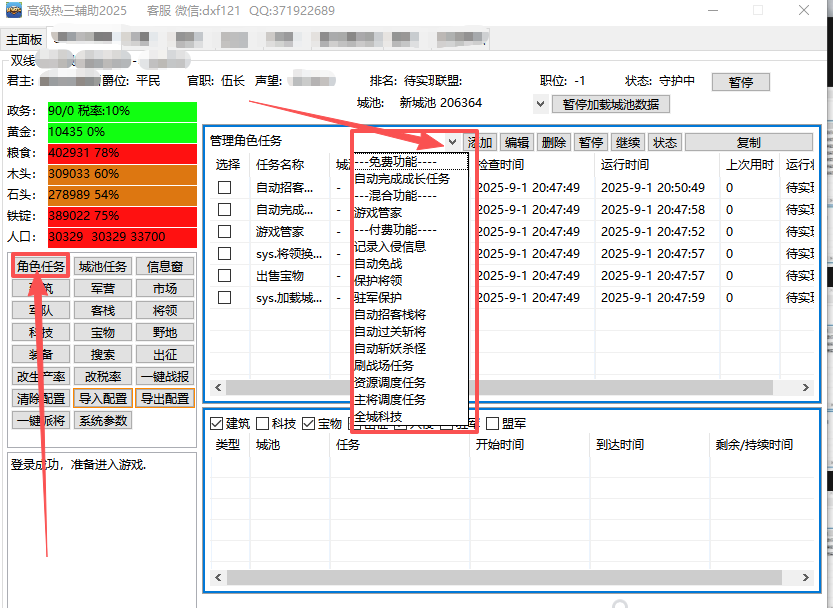Image resolution: width=833 pixels, height=608 pixels.
Task: Choose 资源调度任务 in the dropdown list
Action: [390, 382]
